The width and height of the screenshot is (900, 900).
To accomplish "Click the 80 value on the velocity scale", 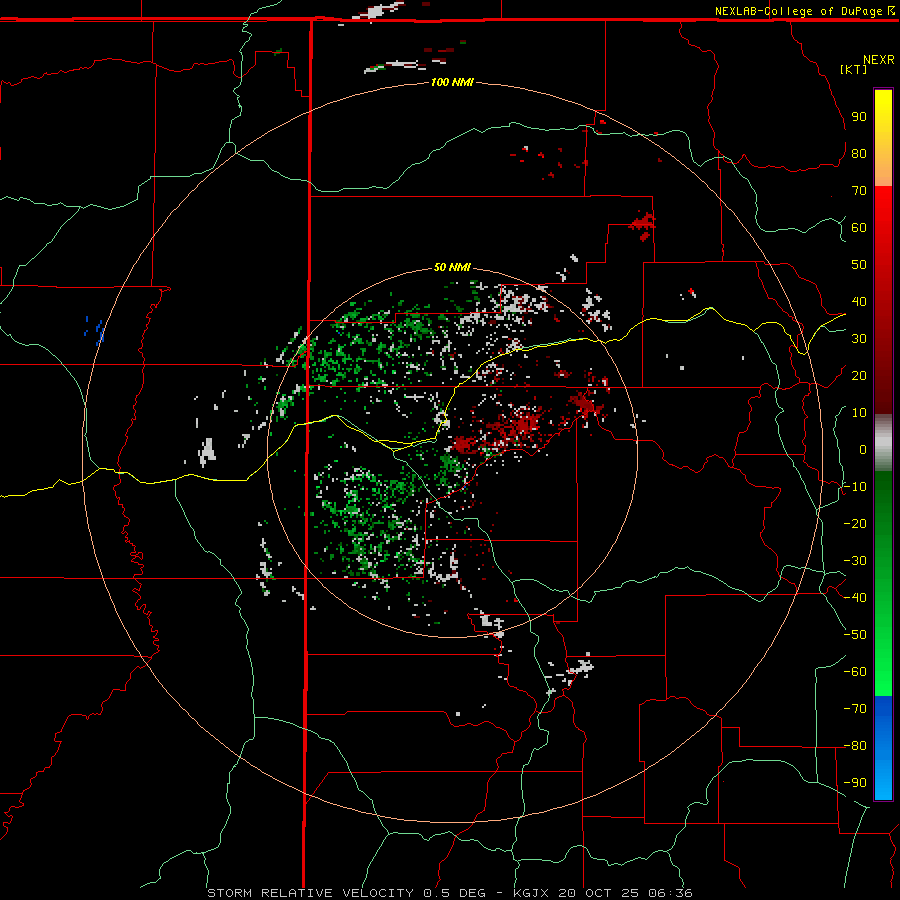I will [859, 154].
